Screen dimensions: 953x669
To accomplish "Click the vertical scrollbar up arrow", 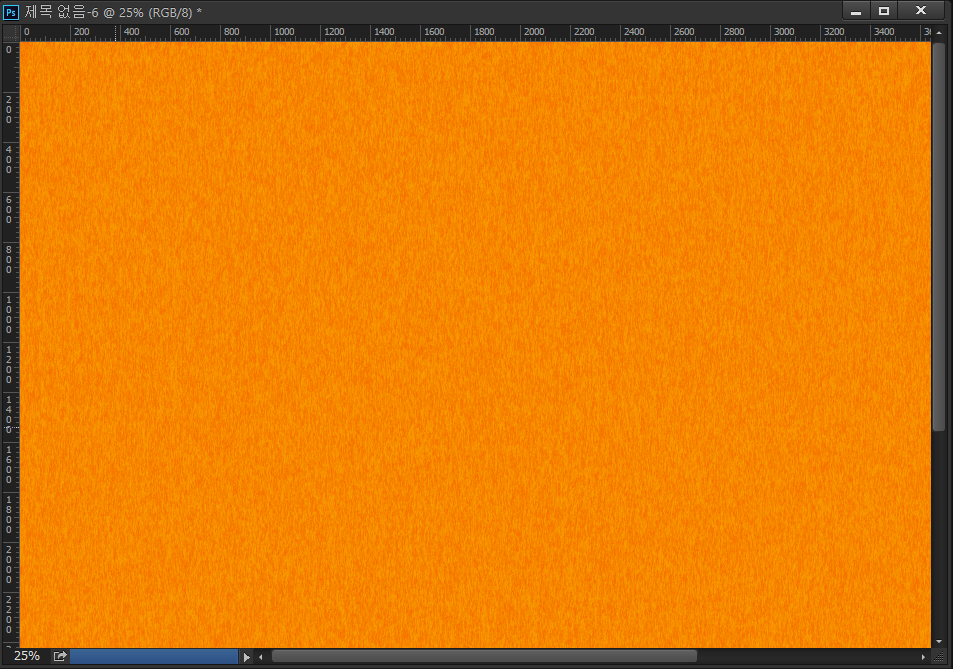I will tap(939, 33).
